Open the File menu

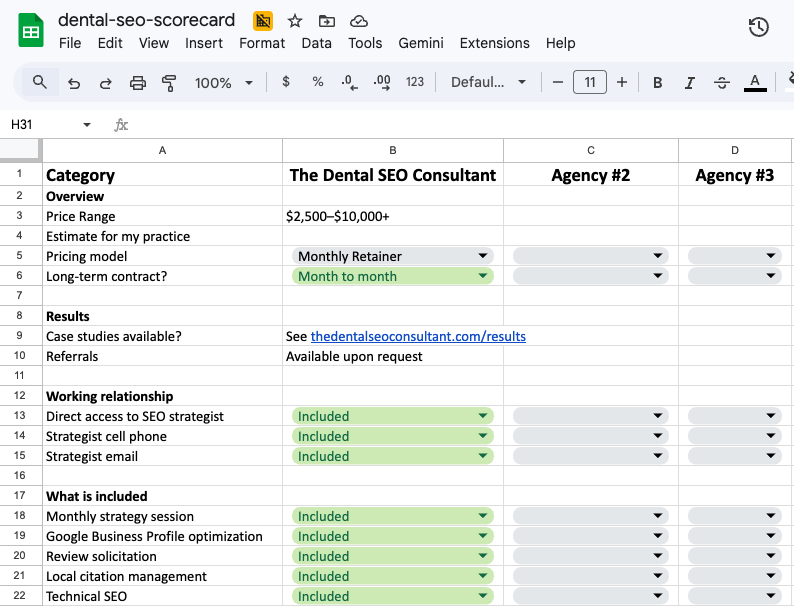[70, 43]
